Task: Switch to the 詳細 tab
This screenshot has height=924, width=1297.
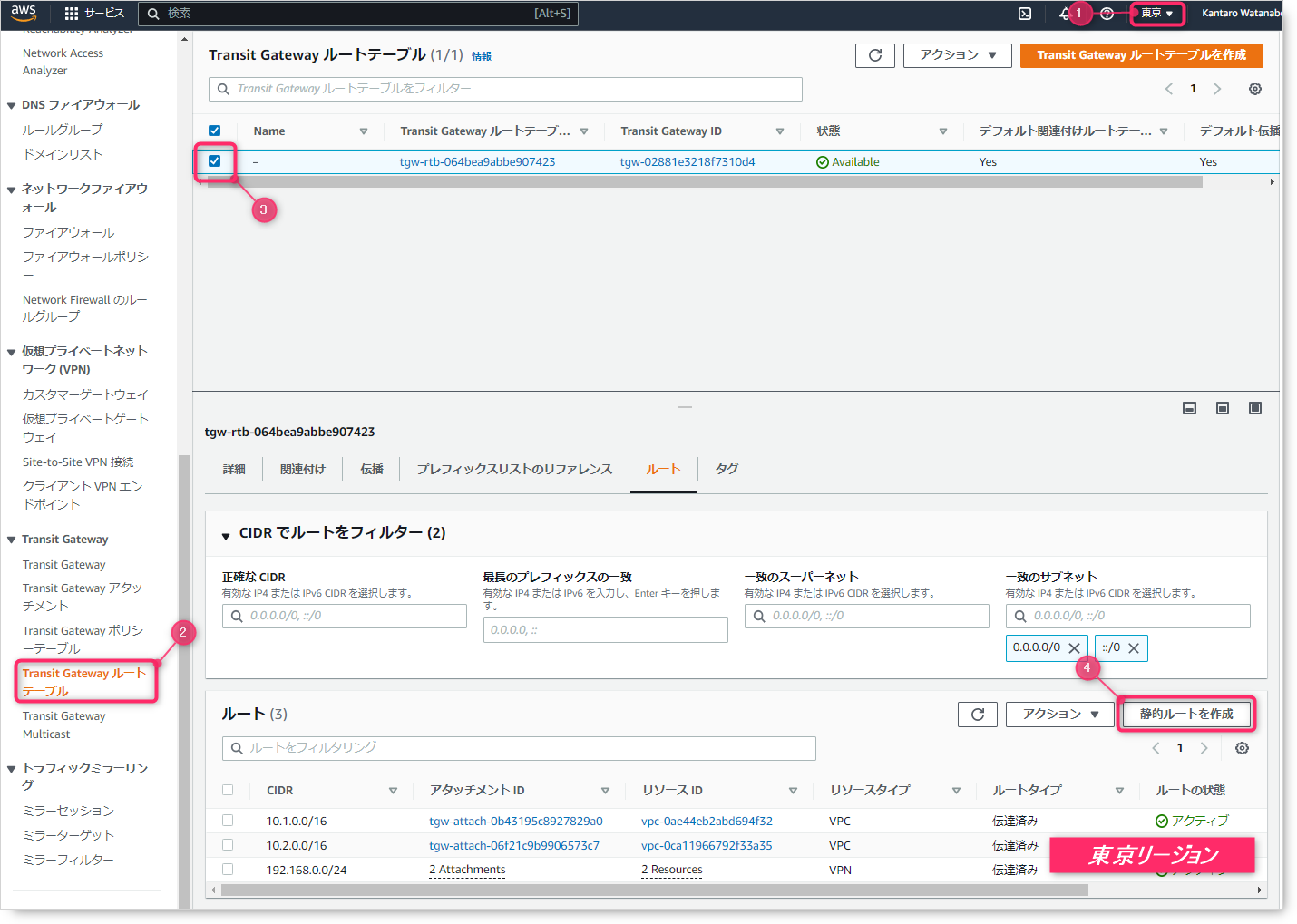Action: pyautogui.click(x=234, y=470)
